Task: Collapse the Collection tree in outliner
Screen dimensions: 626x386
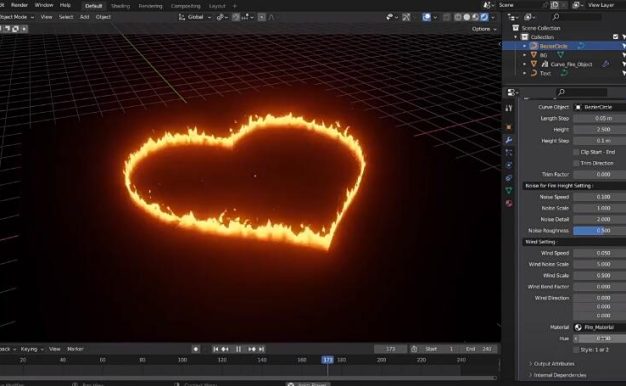Action: click(516, 37)
